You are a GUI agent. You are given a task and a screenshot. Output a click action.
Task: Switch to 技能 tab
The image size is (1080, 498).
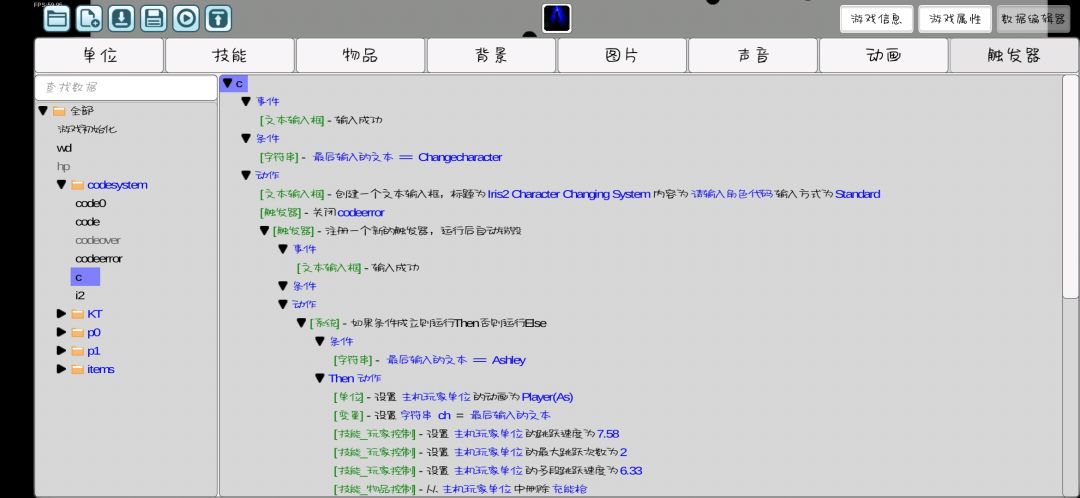(x=230, y=55)
